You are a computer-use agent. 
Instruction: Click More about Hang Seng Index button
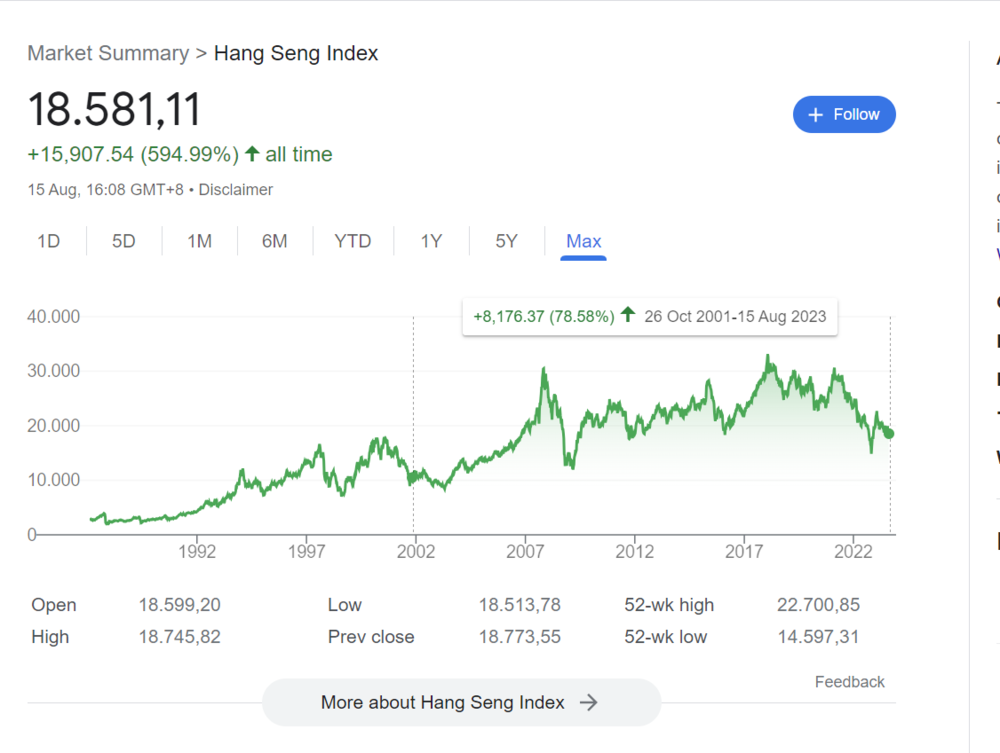coord(461,702)
